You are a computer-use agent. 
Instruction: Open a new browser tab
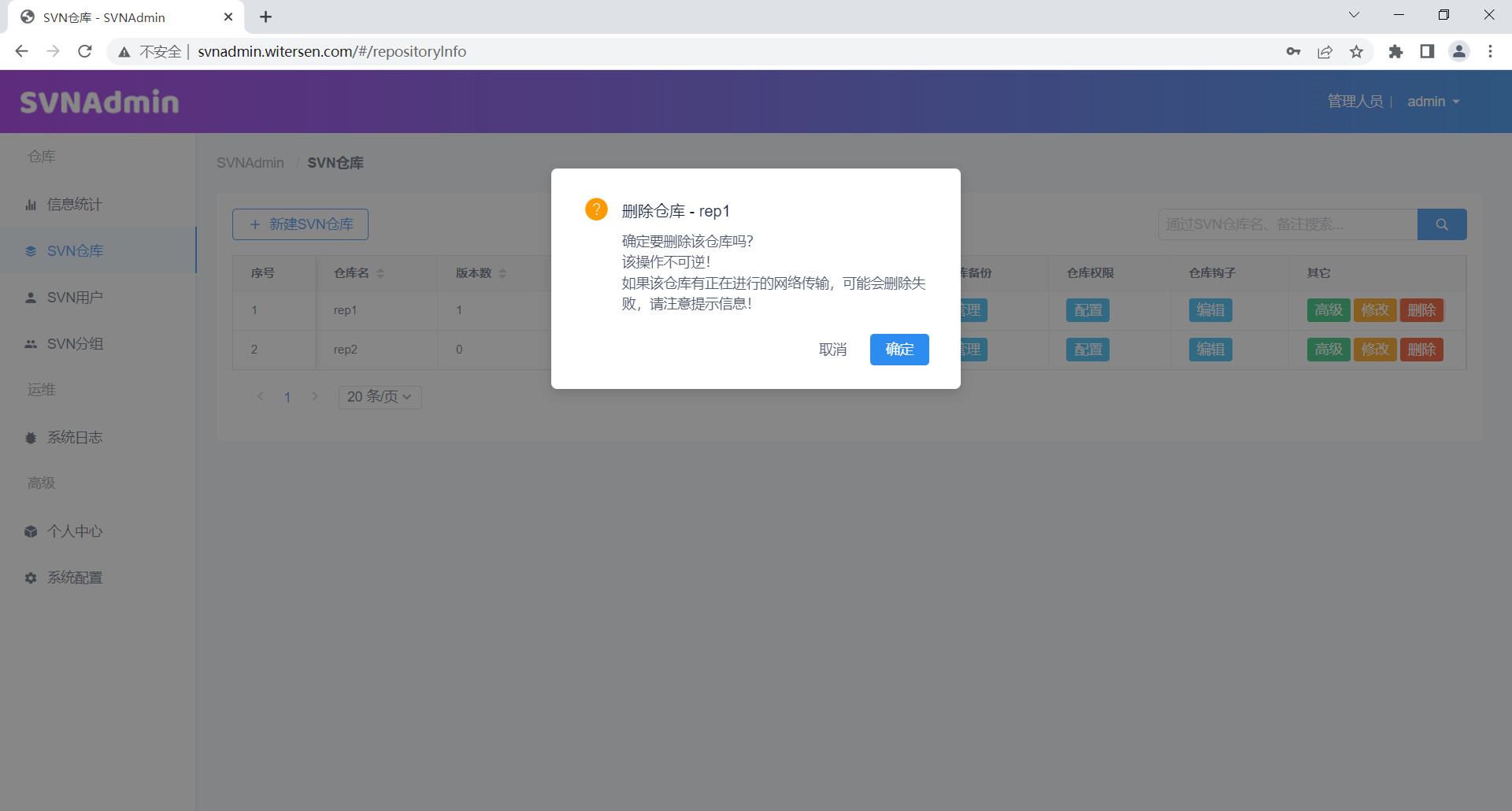click(x=265, y=17)
